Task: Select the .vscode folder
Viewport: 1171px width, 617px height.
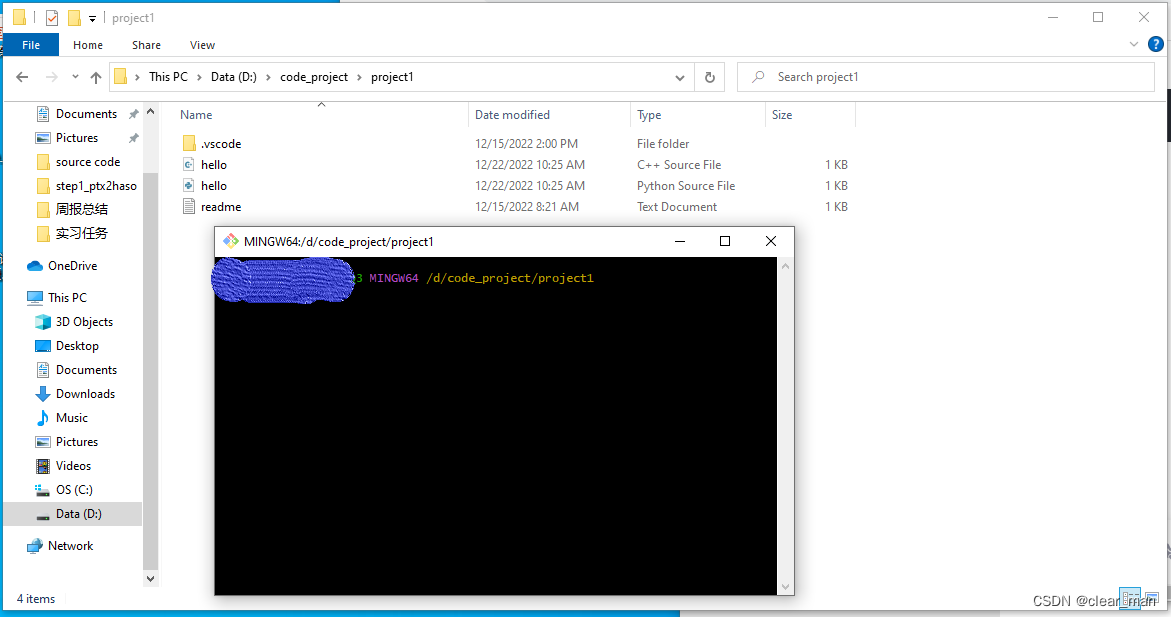Action: click(x=221, y=143)
